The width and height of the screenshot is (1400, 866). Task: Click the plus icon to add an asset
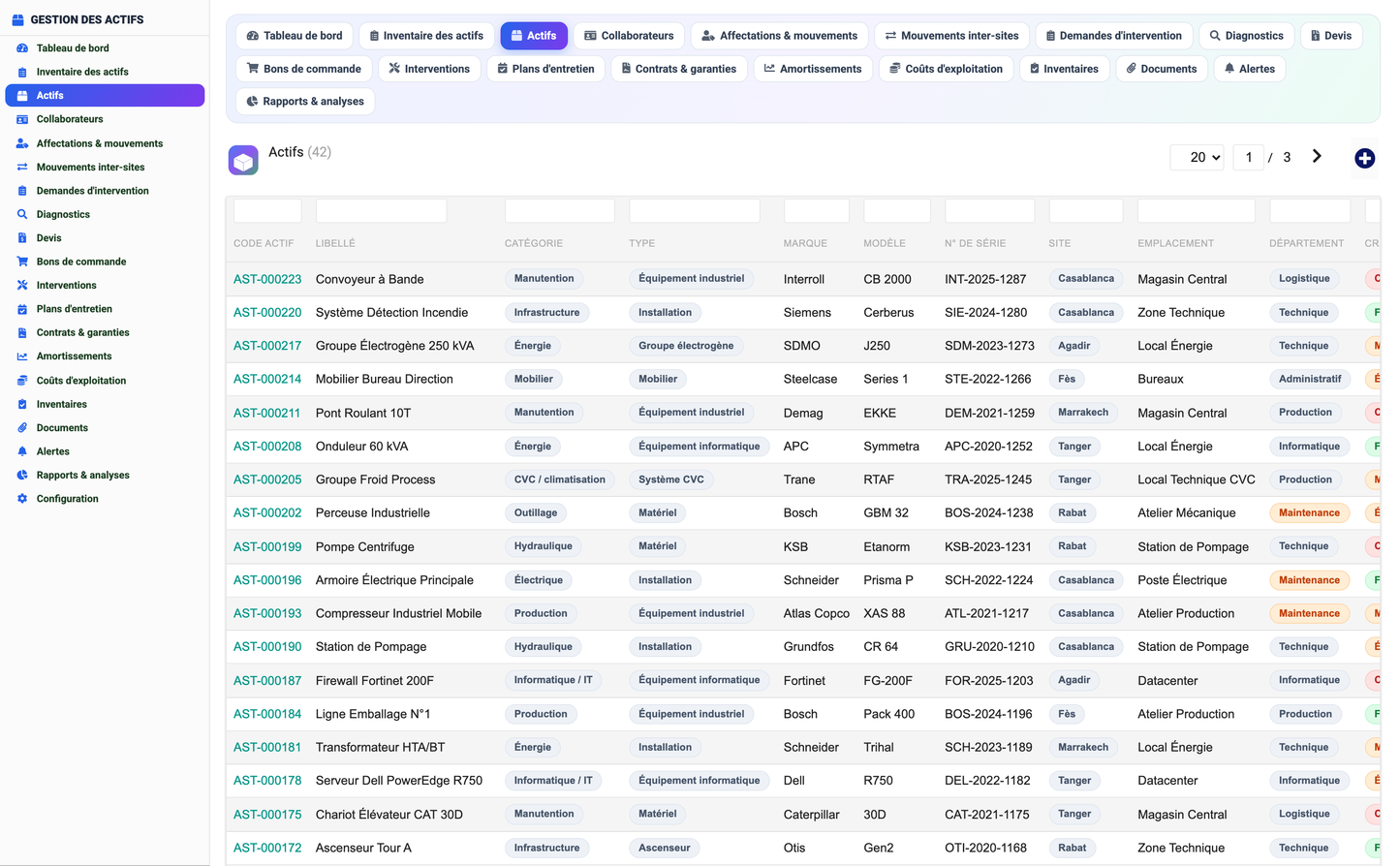[x=1364, y=158]
